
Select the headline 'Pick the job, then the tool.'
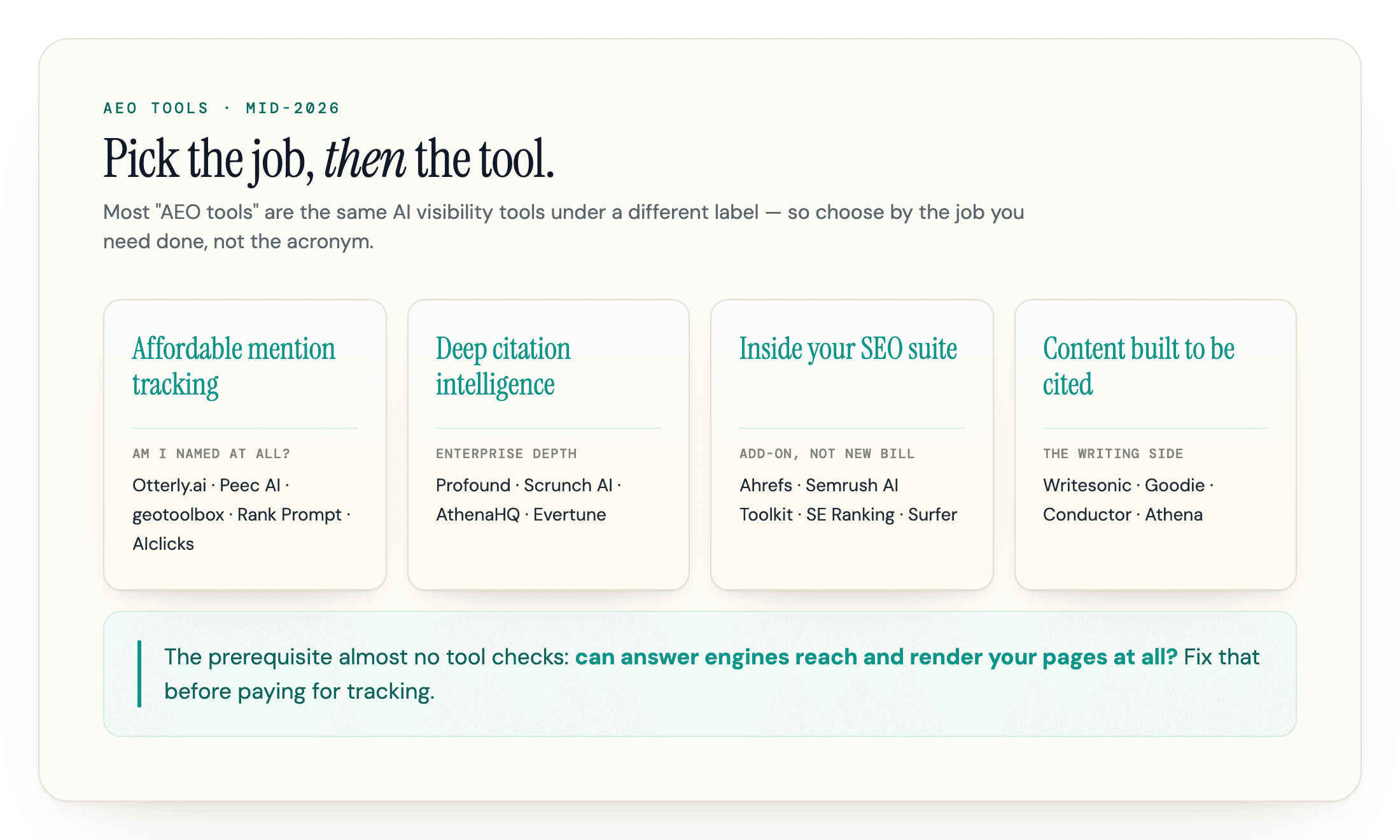click(x=329, y=159)
